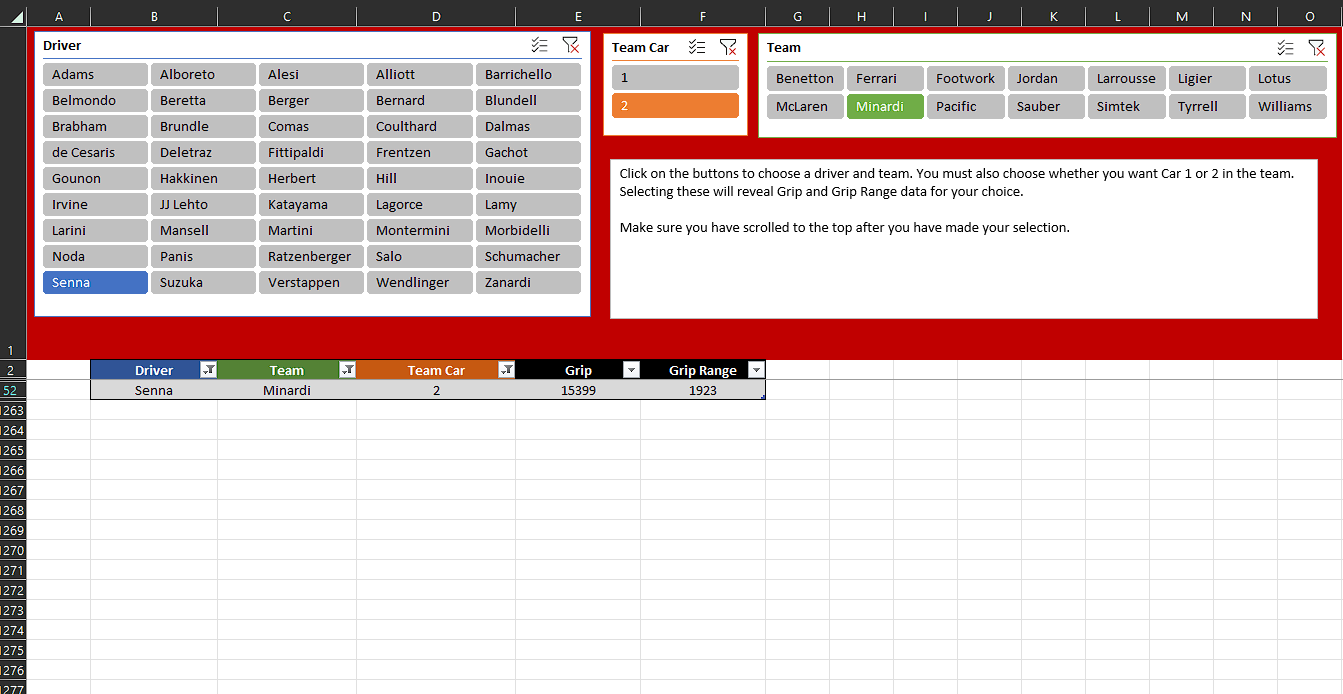
Task: Open the Team column filter dropdown
Action: [x=347, y=370]
